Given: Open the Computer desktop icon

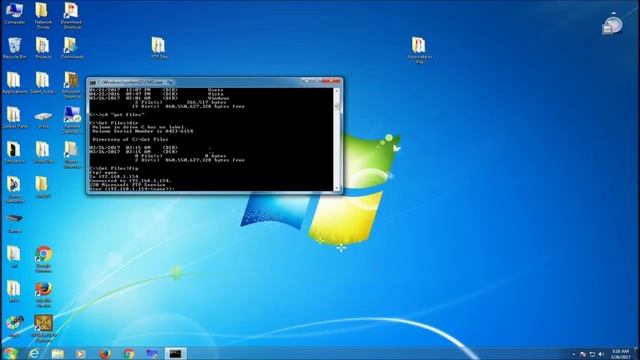Looking at the screenshot, I should 14,13.
